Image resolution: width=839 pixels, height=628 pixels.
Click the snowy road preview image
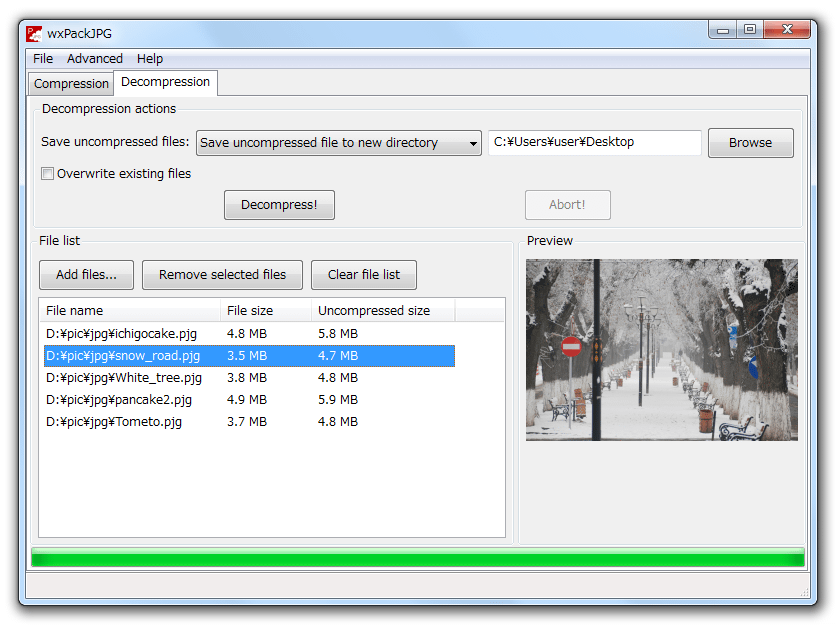click(662, 350)
